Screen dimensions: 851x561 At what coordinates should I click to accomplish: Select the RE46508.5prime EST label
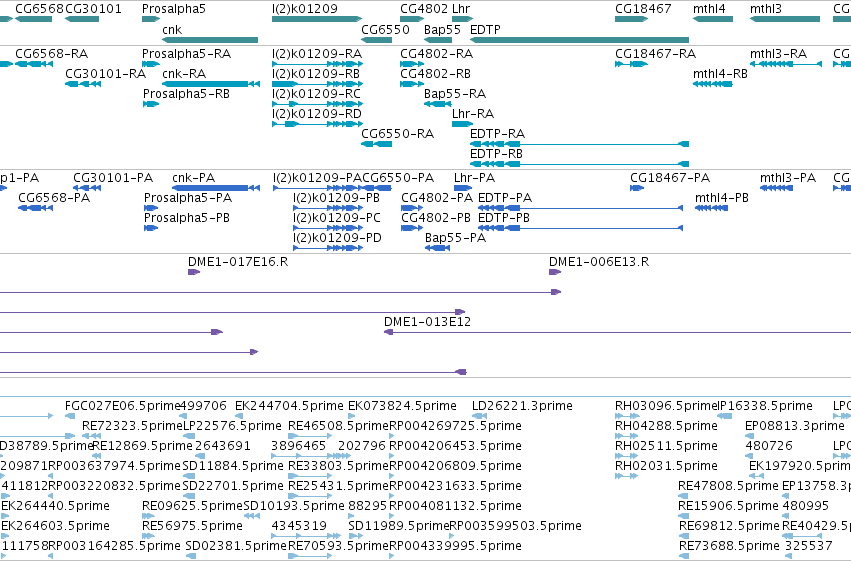click(x=339, y=426)
